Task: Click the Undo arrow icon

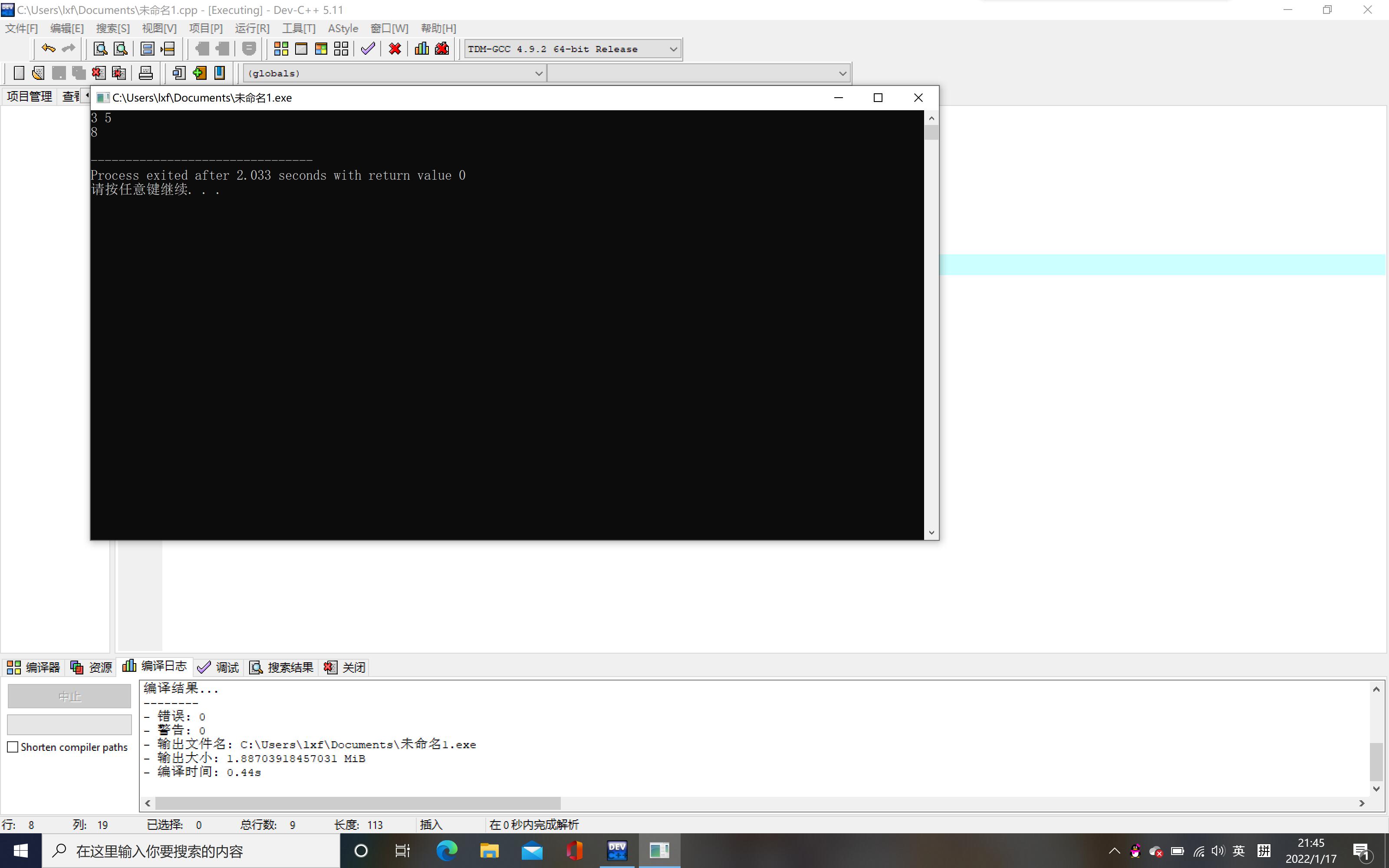Action: [x=48, y=49]
